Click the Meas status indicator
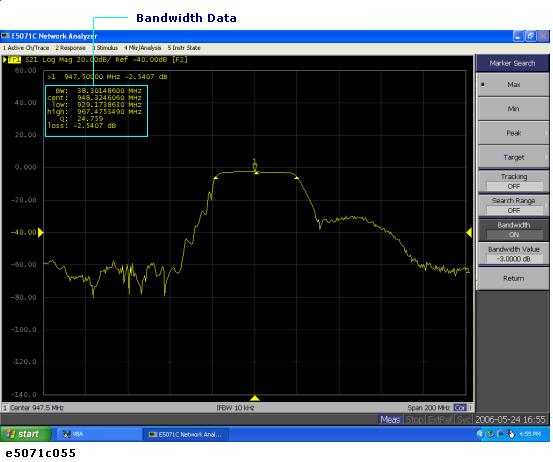This screenshot has width=553, height=462. (390, 419)
